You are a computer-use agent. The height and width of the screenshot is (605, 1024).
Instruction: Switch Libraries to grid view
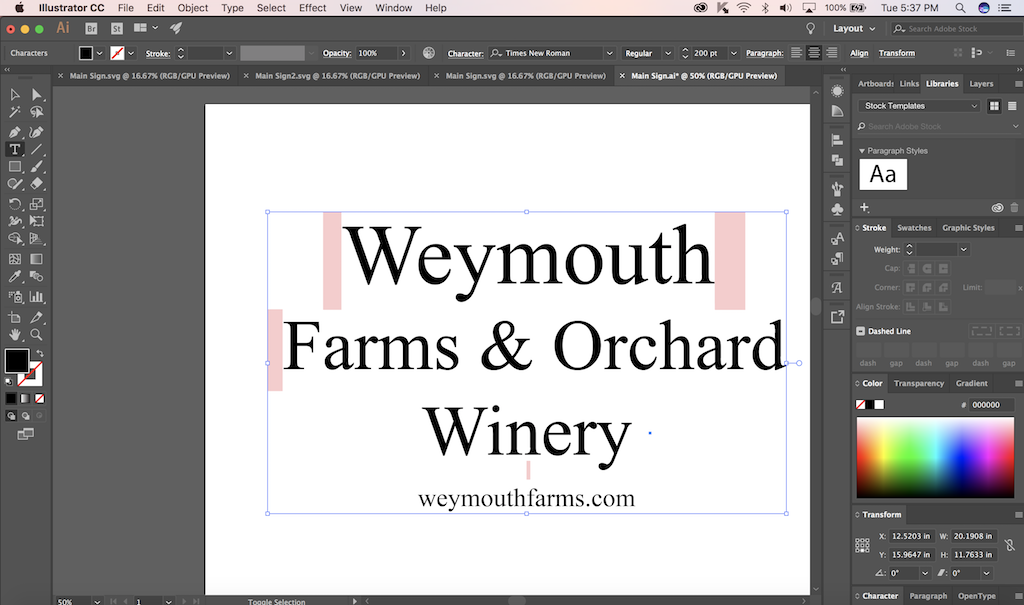coord(994,106)
